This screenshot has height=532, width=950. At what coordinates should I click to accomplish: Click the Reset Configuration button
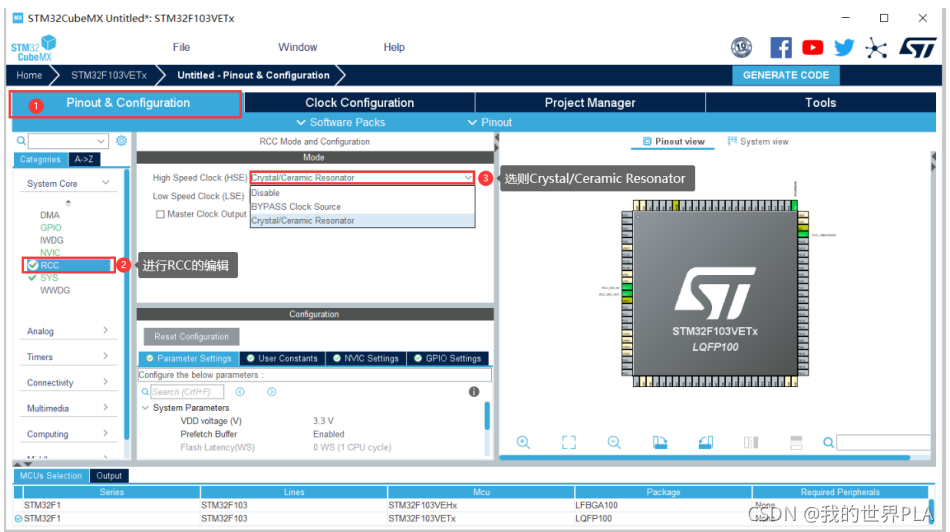click(191, 336)
